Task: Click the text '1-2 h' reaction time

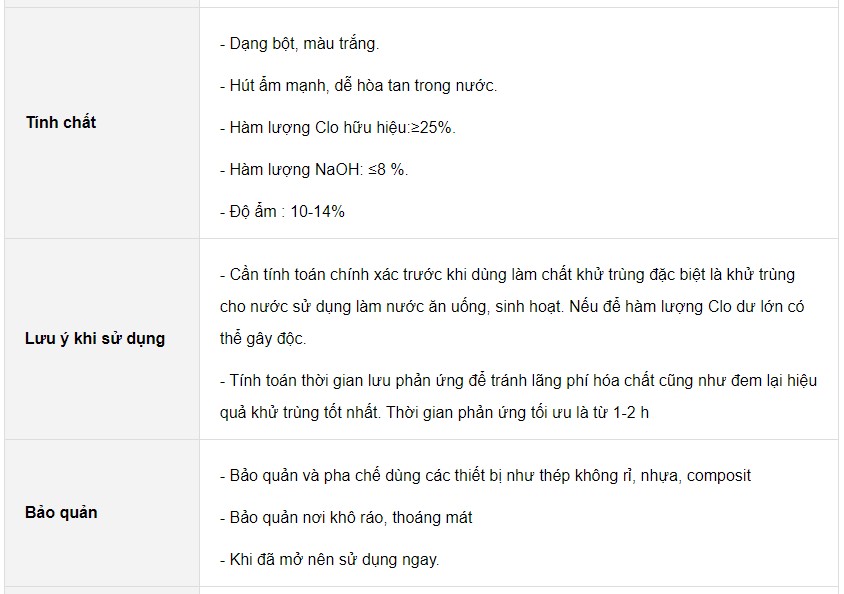Action: (x=631, y=413)
